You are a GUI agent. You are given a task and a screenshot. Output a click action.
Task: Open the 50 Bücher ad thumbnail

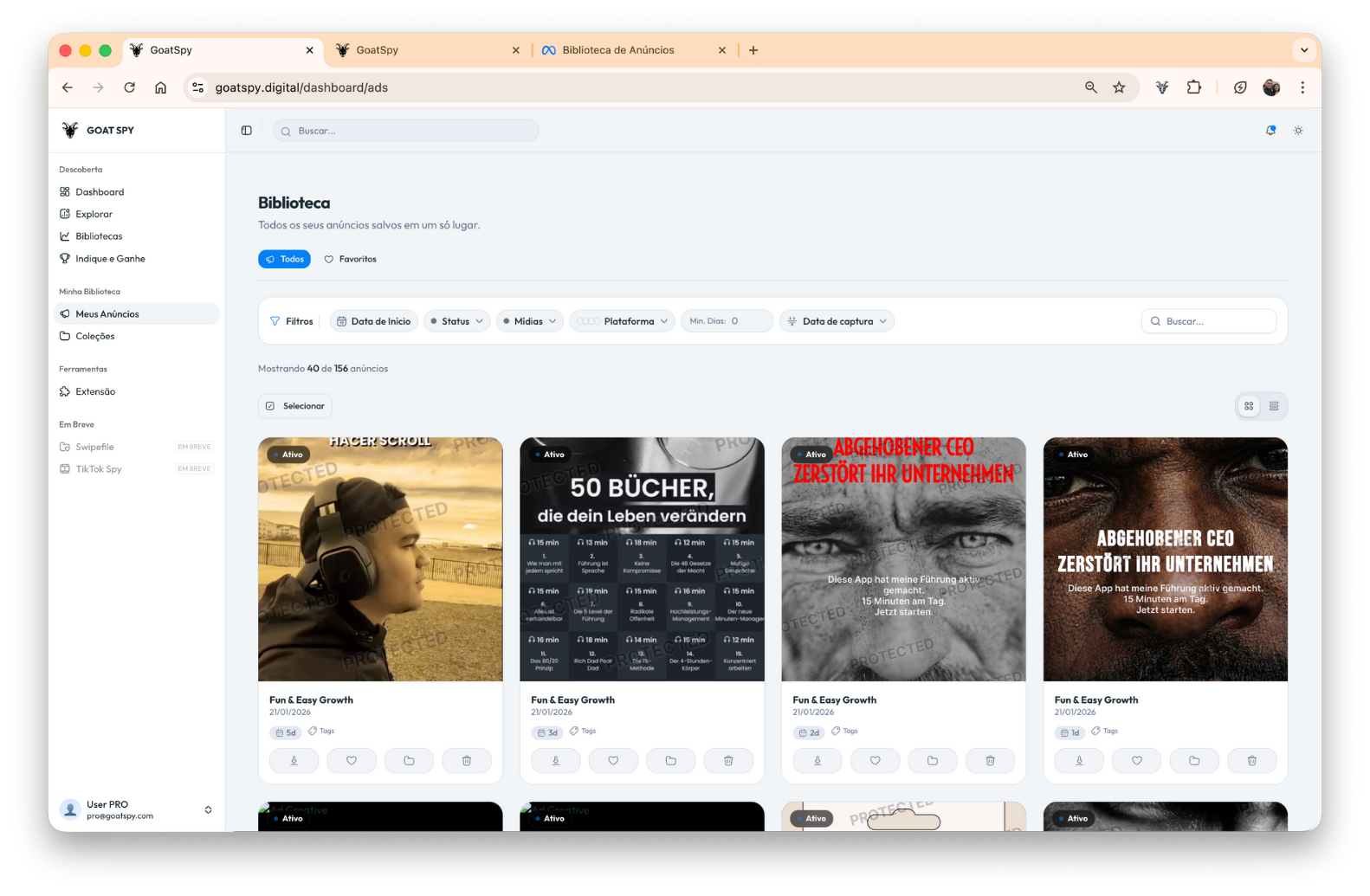pos(642,559)
